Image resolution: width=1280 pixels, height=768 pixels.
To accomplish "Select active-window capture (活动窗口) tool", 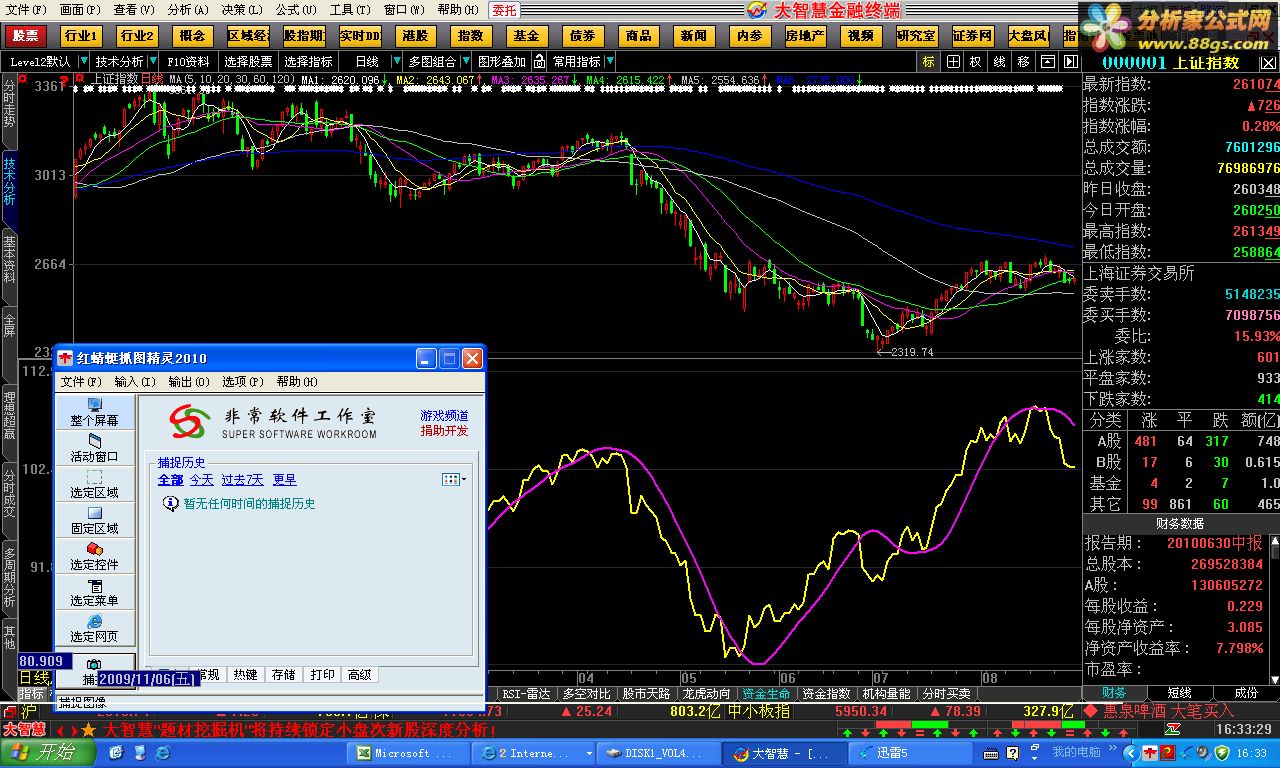I will (94, 448).
